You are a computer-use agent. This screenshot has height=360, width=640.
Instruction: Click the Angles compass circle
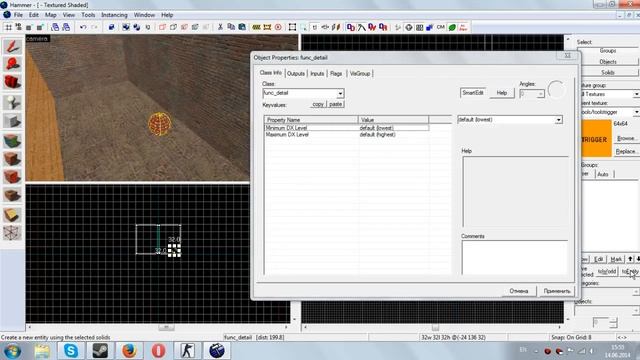(x=556, y=89)
